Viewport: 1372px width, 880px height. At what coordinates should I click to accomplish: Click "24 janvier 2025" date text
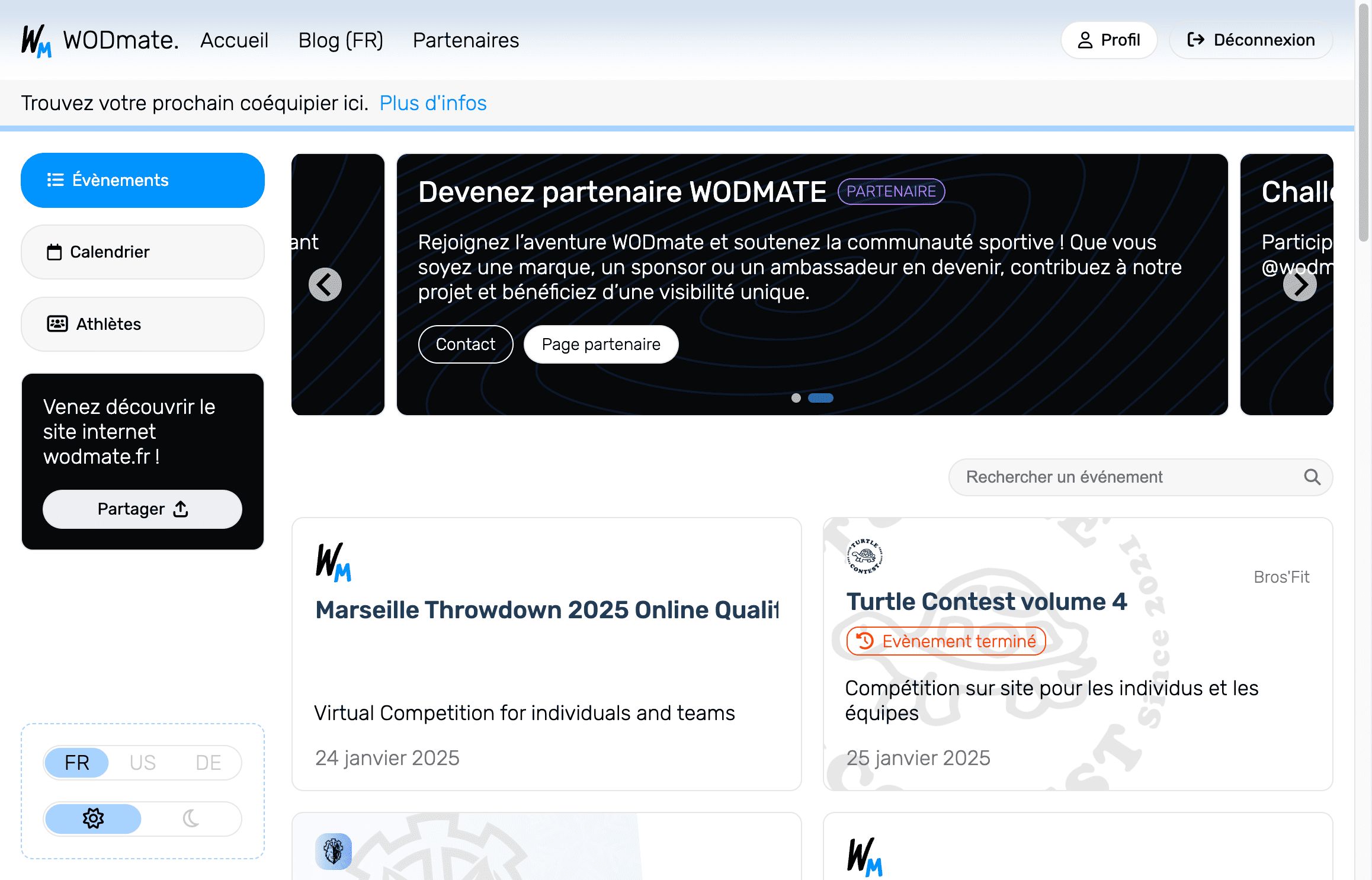point(387,758)
